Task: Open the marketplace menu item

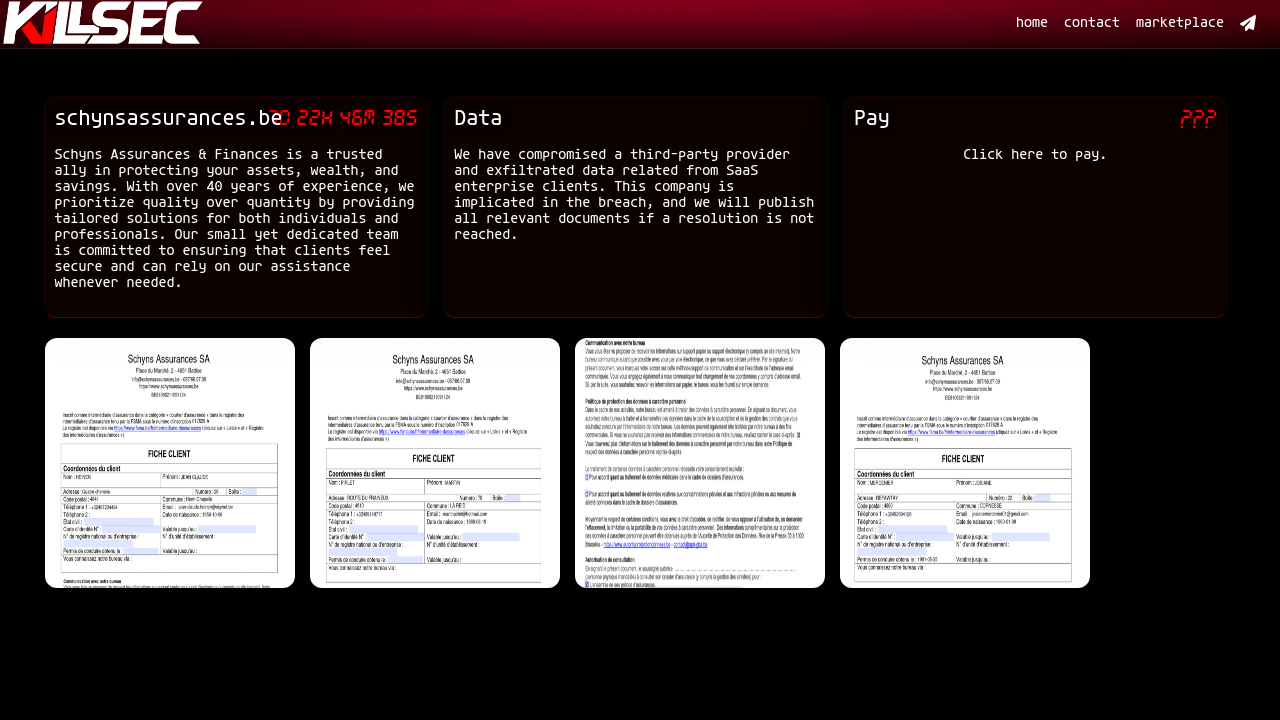Action: pyautogui.click(x=1180, y=23)
